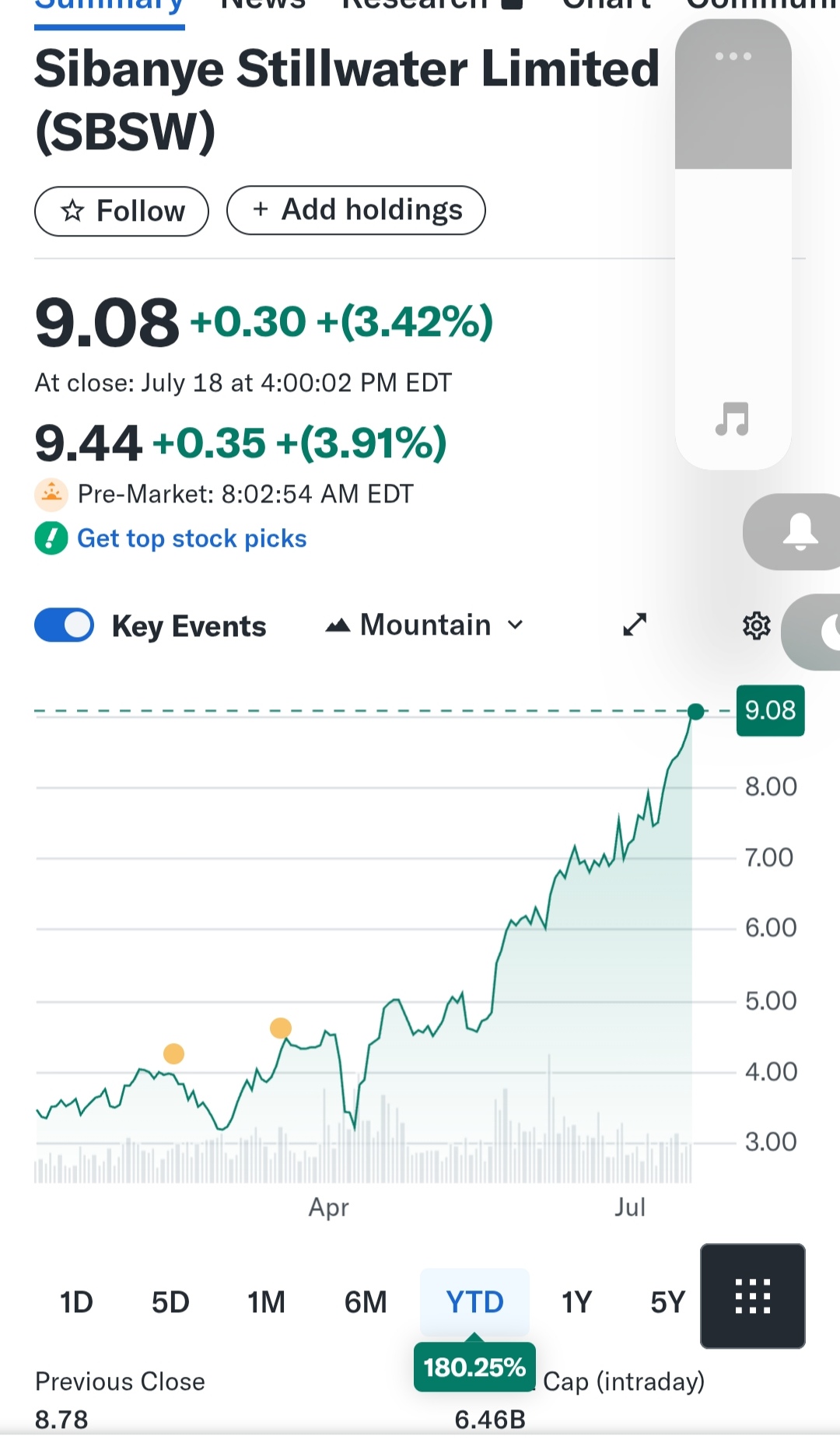
Task: Click the green exclamation badge icon
Action: click(51, 538)
